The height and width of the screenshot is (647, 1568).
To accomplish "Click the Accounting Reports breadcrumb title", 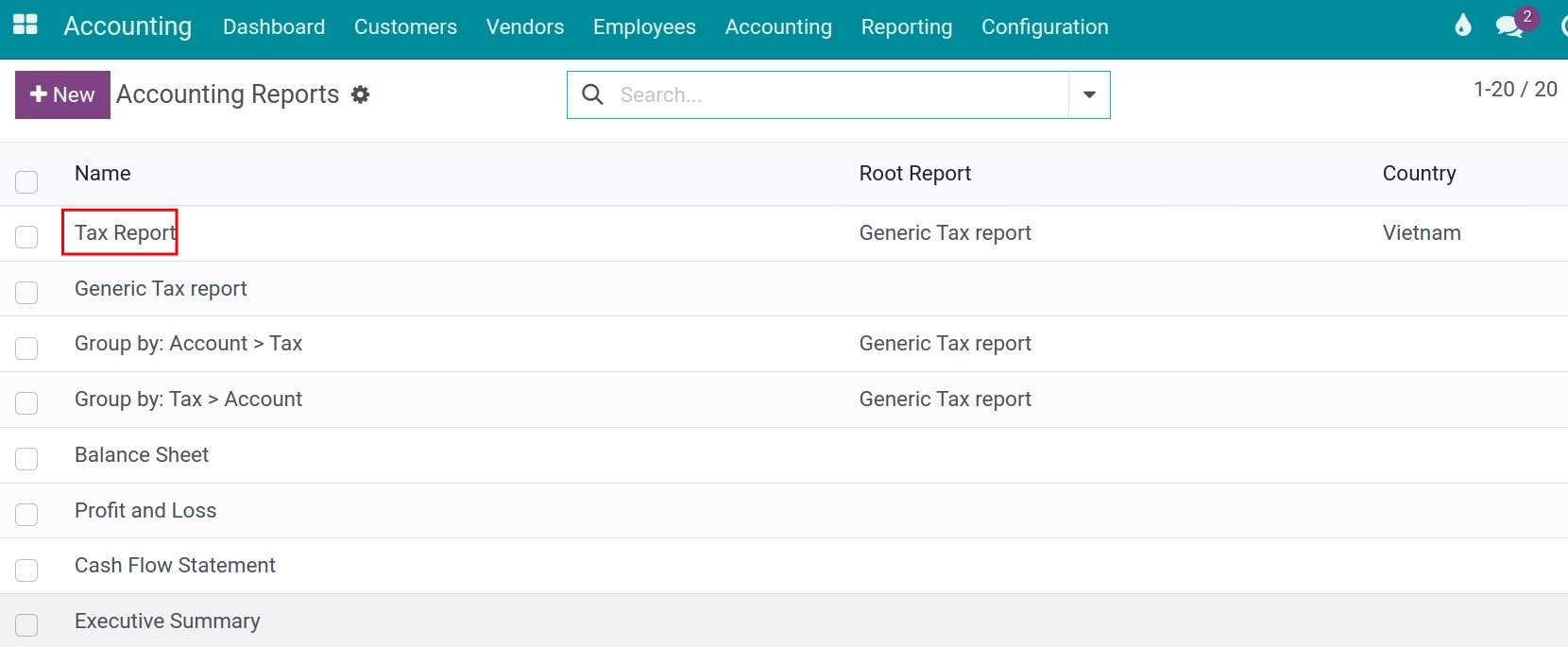I will 228,94.
